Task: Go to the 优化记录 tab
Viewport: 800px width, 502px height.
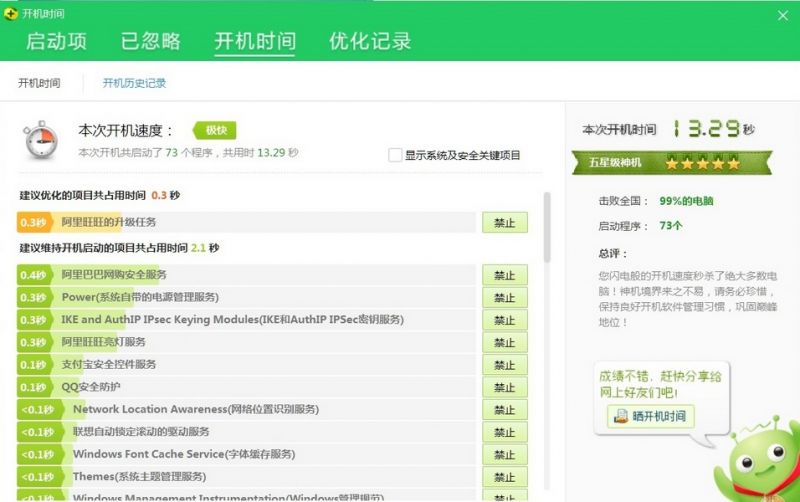Action: [370, 41]
